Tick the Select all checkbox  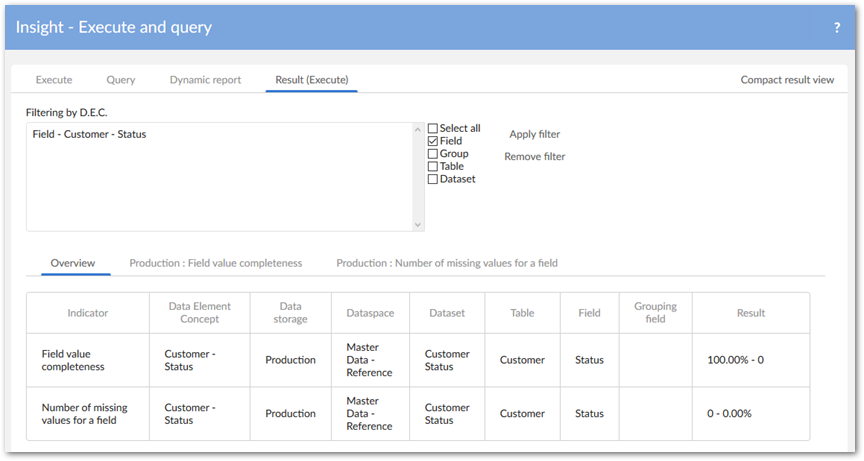433,129
